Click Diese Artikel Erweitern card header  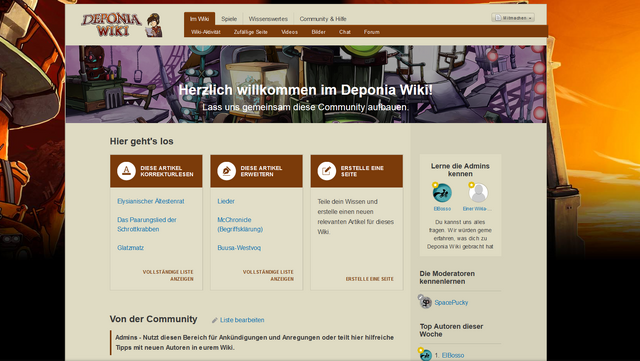[256, 171]
